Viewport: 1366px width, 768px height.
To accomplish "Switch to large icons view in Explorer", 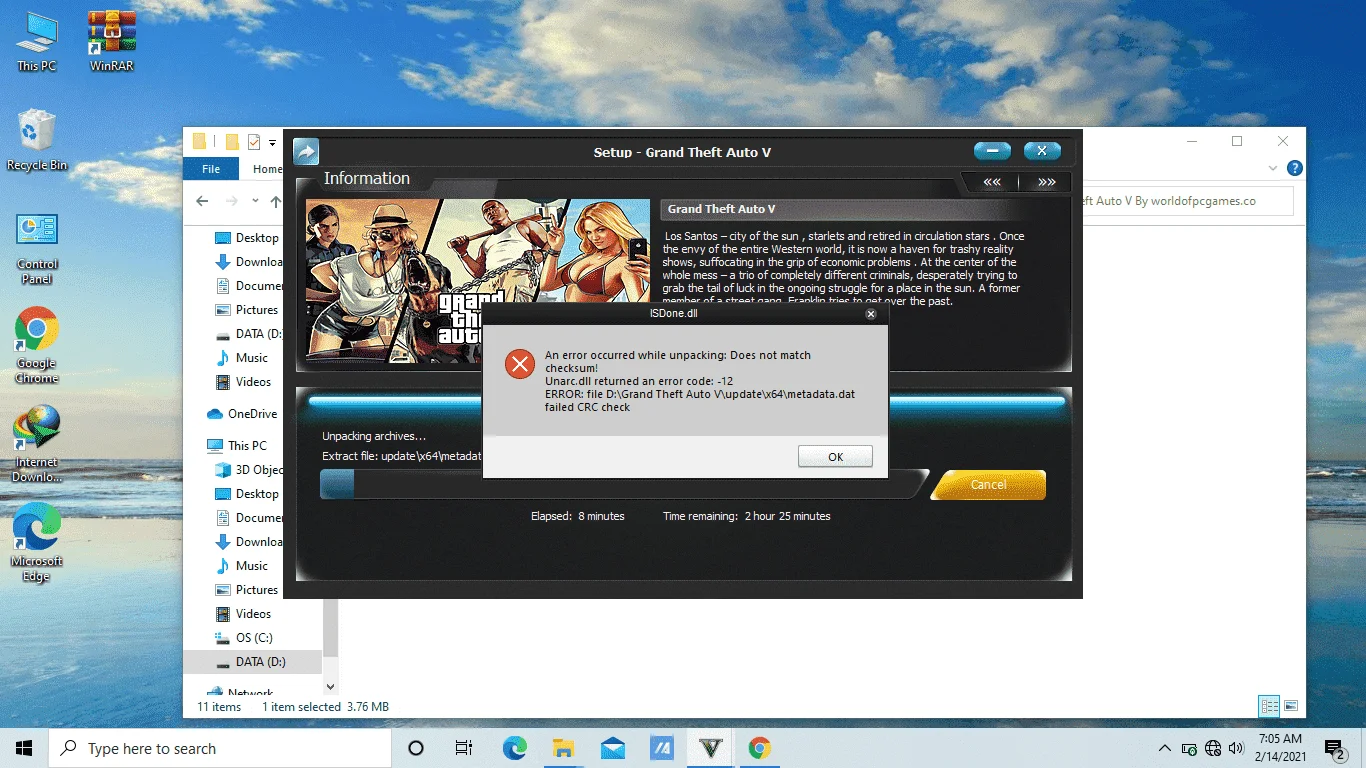I will (x=1291, y=706).
